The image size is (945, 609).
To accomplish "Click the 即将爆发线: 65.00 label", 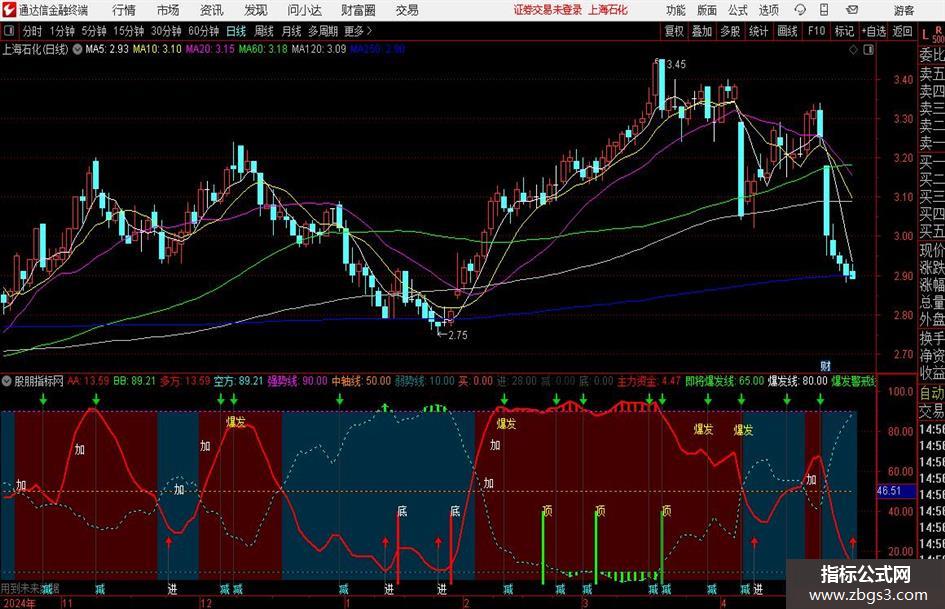I will tap(724, 381).
